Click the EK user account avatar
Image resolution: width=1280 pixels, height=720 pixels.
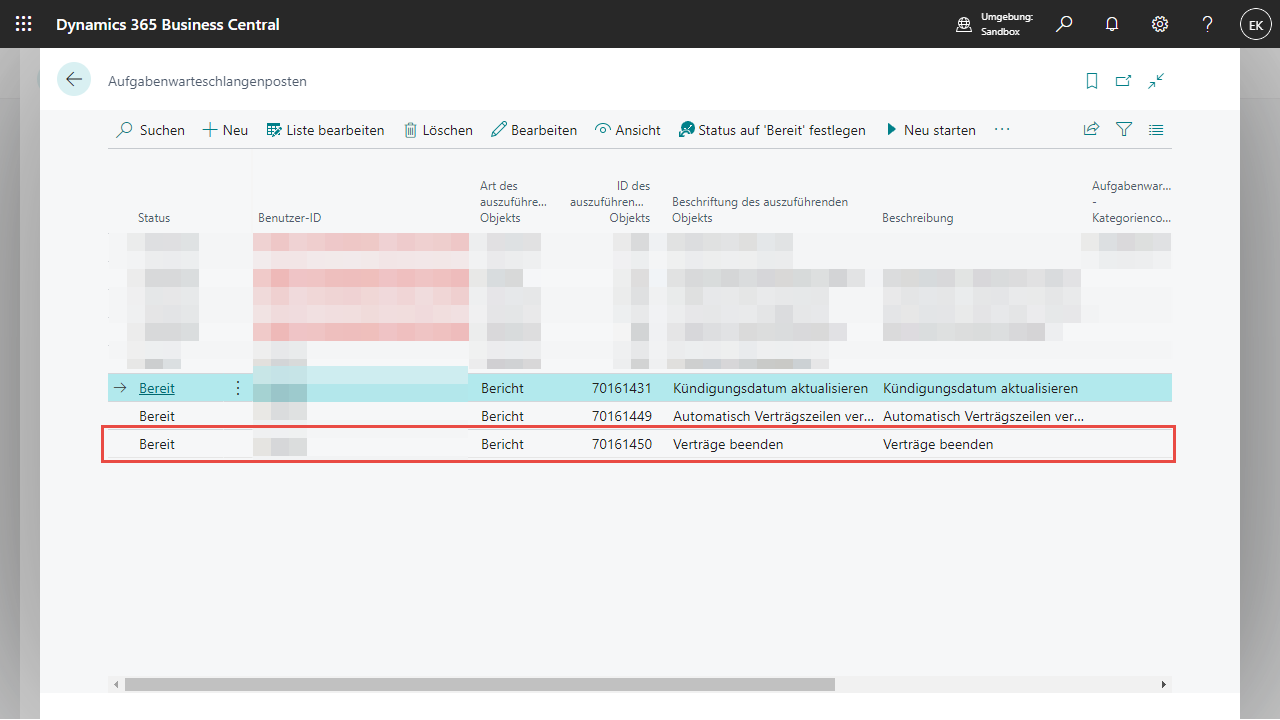click(1255, 24)
